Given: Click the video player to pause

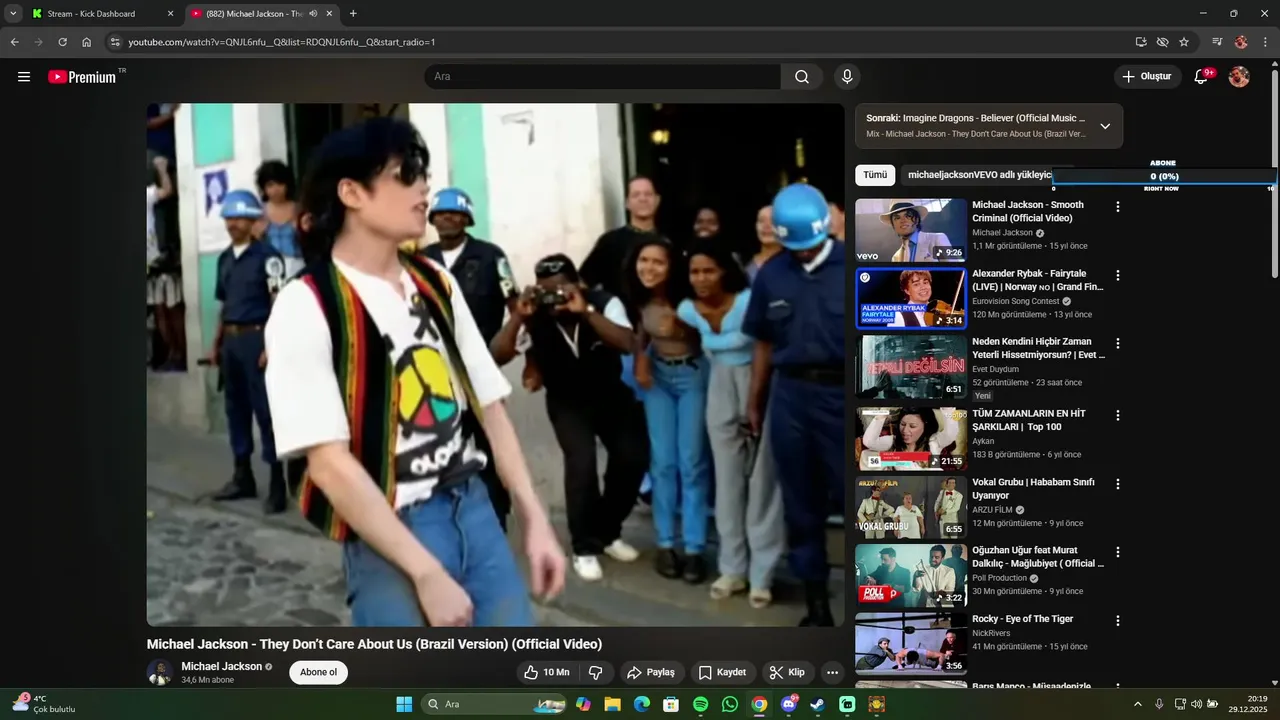Looking at the screenshot, I should (x=495, y=365).
